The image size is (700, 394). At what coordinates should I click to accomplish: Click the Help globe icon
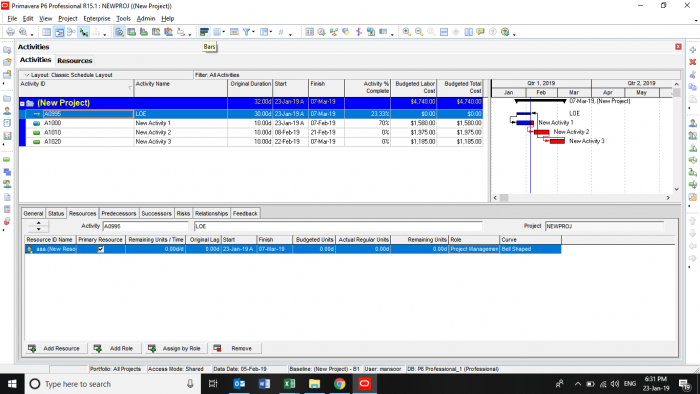[505, 32]
